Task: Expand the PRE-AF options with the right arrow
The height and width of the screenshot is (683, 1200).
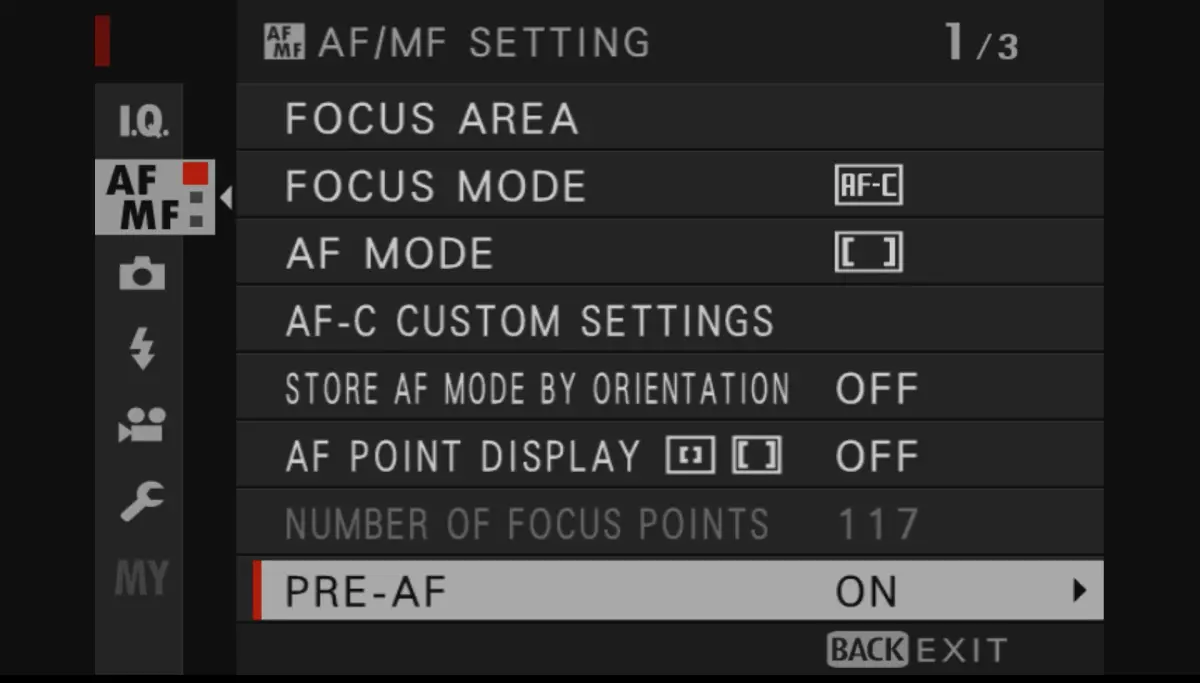Action: [1078, 591]
